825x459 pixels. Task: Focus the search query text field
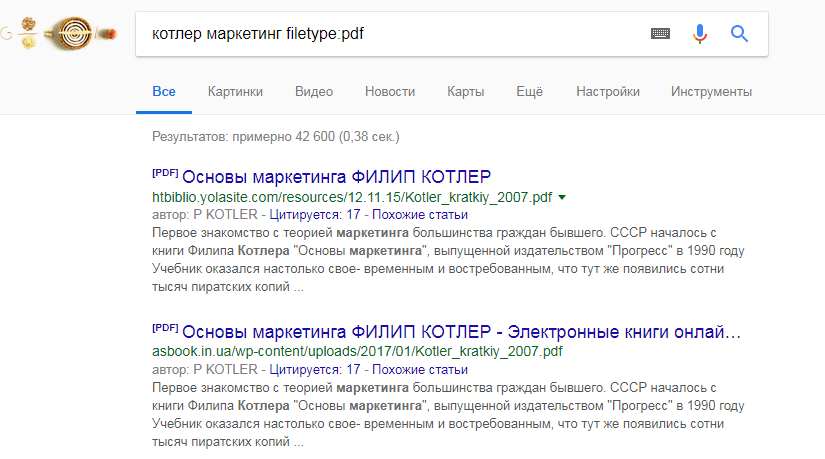click(390, 34)
